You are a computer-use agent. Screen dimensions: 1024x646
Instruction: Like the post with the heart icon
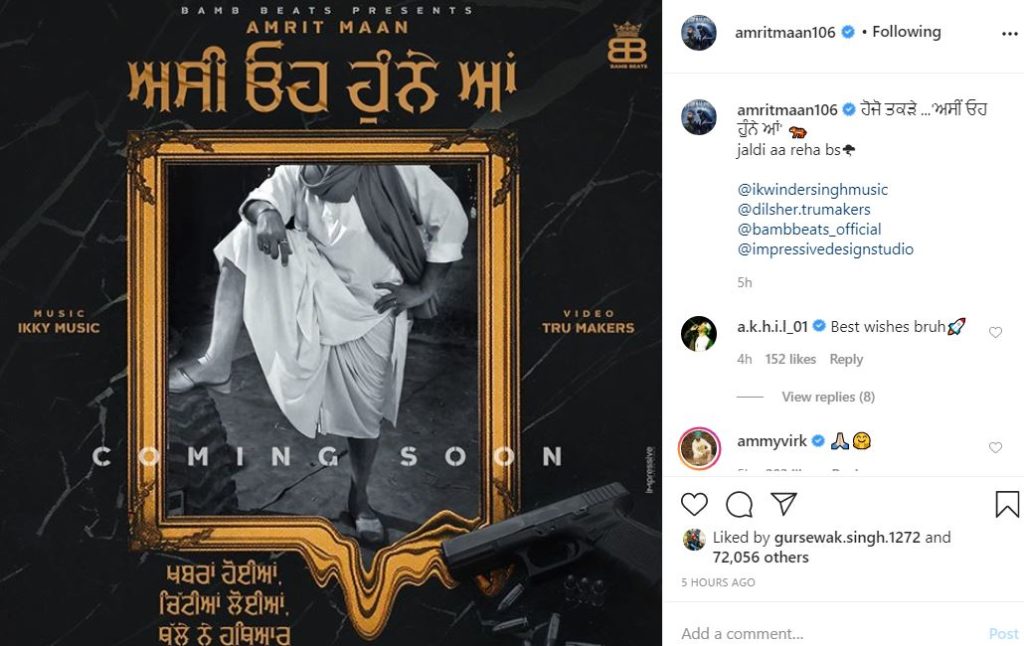click(694, 504)
